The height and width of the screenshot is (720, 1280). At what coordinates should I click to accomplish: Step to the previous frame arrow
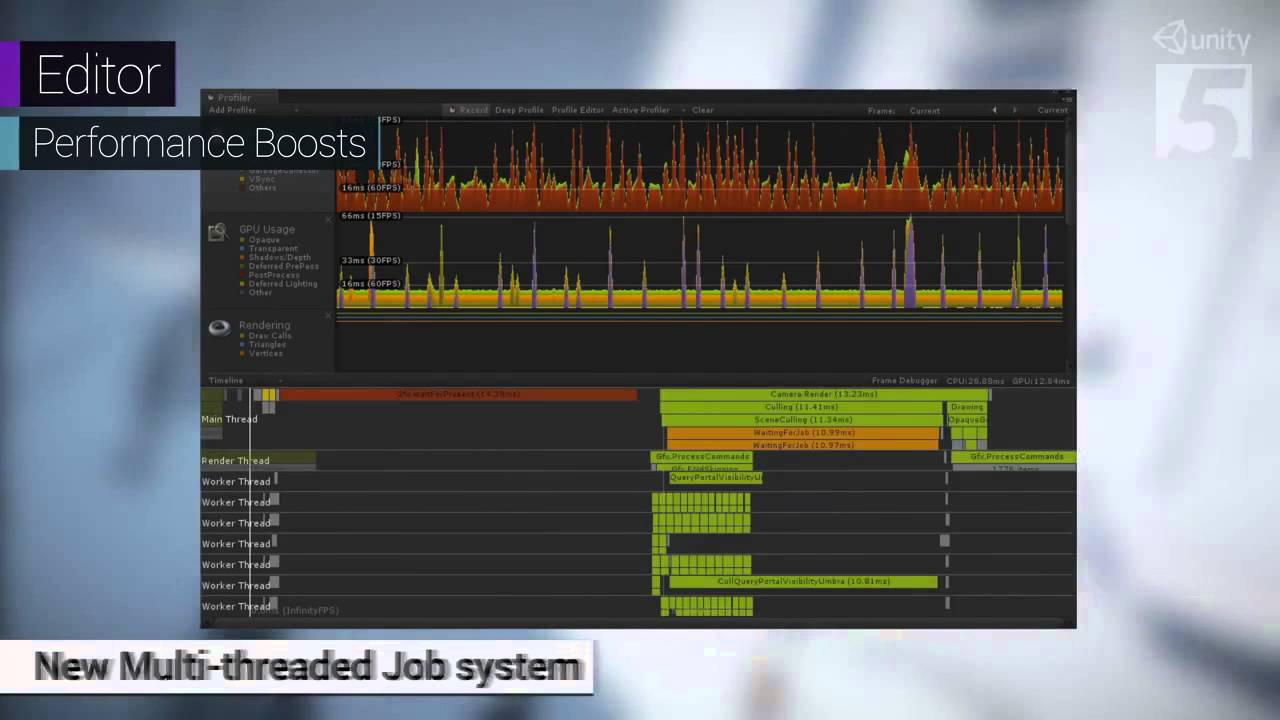[994, 110]
